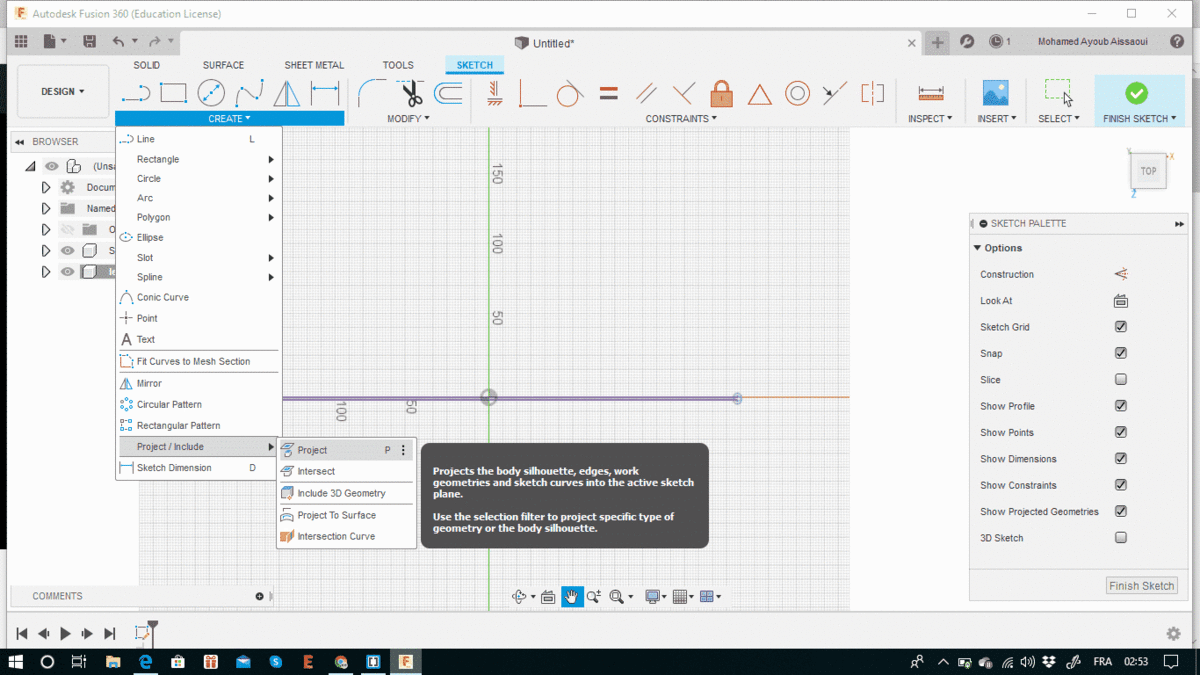Click the TOP view cube face
Screen dimensions: 1200x675
(1148, 171)
